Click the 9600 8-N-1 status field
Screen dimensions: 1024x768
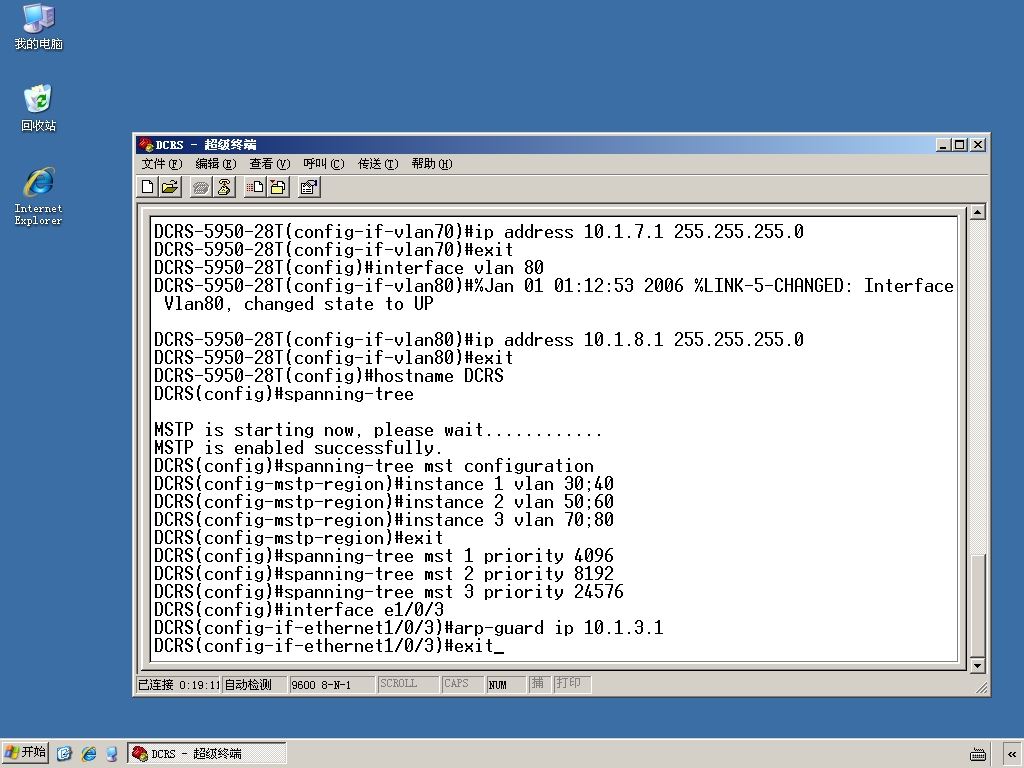332,684
